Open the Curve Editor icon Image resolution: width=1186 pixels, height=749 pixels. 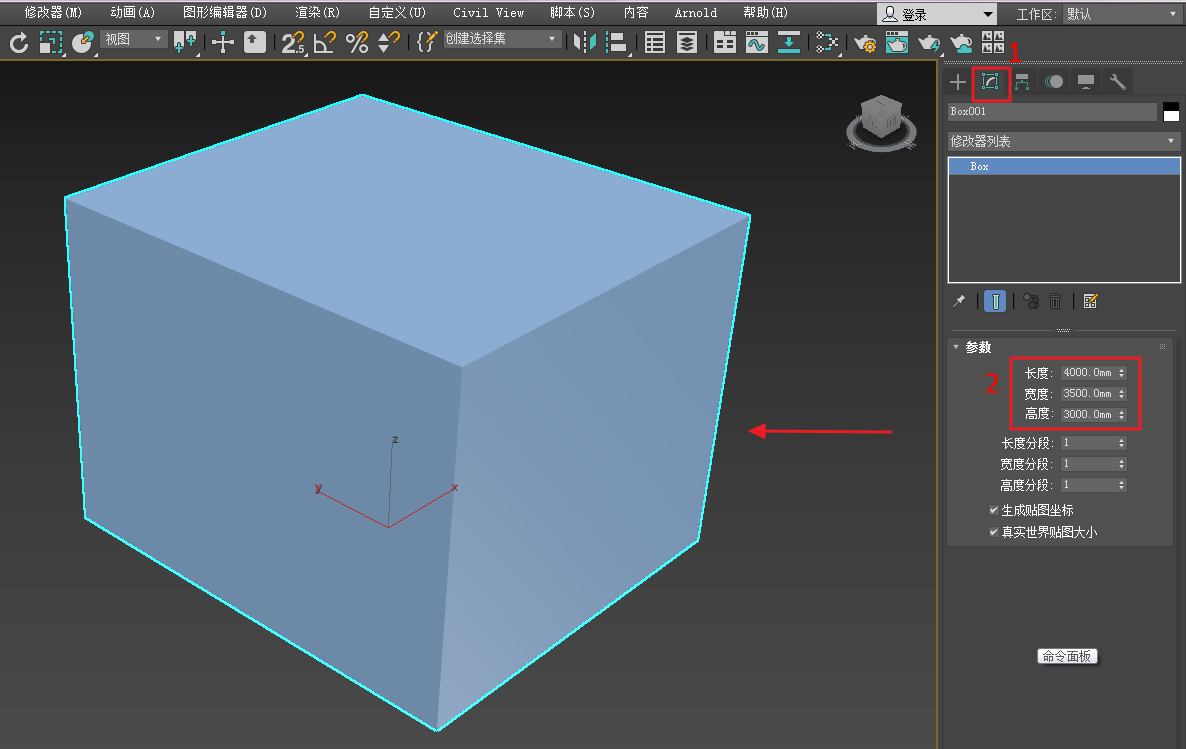[757, 42]
